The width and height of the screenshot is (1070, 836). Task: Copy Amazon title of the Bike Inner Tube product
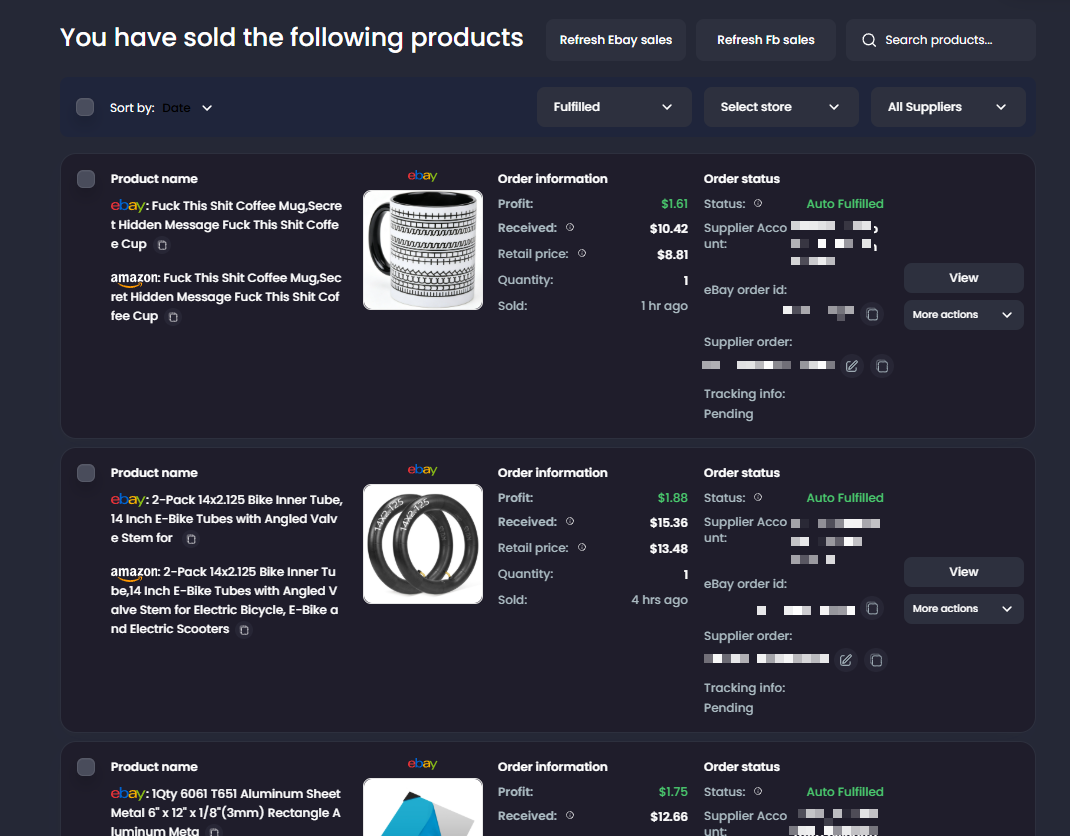coord(244,630)
